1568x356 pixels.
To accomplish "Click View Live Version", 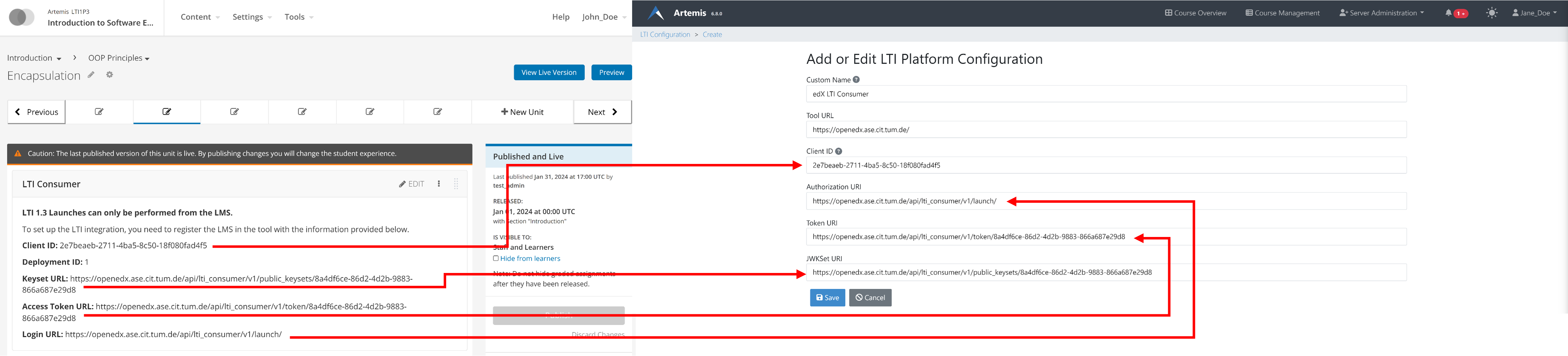I will pyautogui.click(x=548, y=72).
